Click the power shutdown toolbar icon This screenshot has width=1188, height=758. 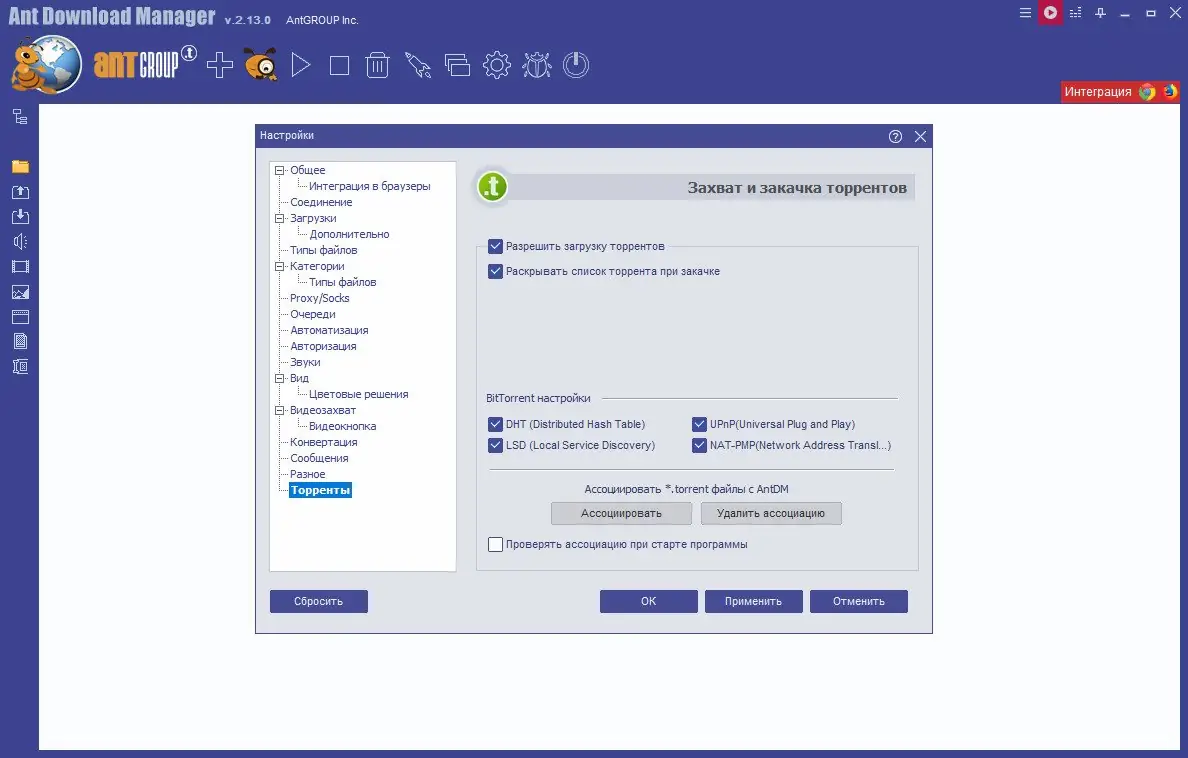pyautogui.click(x=576, y=65)
